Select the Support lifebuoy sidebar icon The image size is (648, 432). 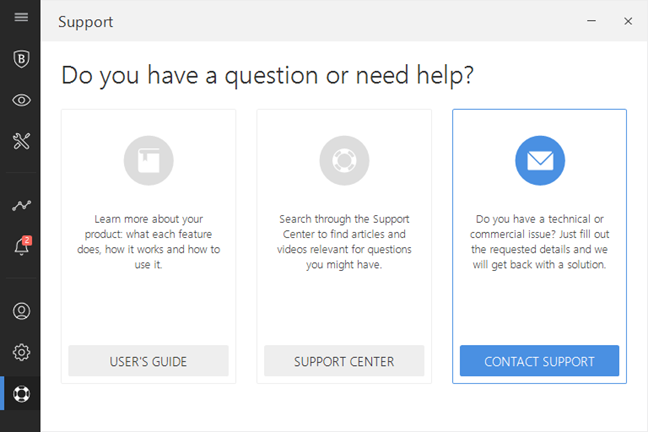point(20,393)
